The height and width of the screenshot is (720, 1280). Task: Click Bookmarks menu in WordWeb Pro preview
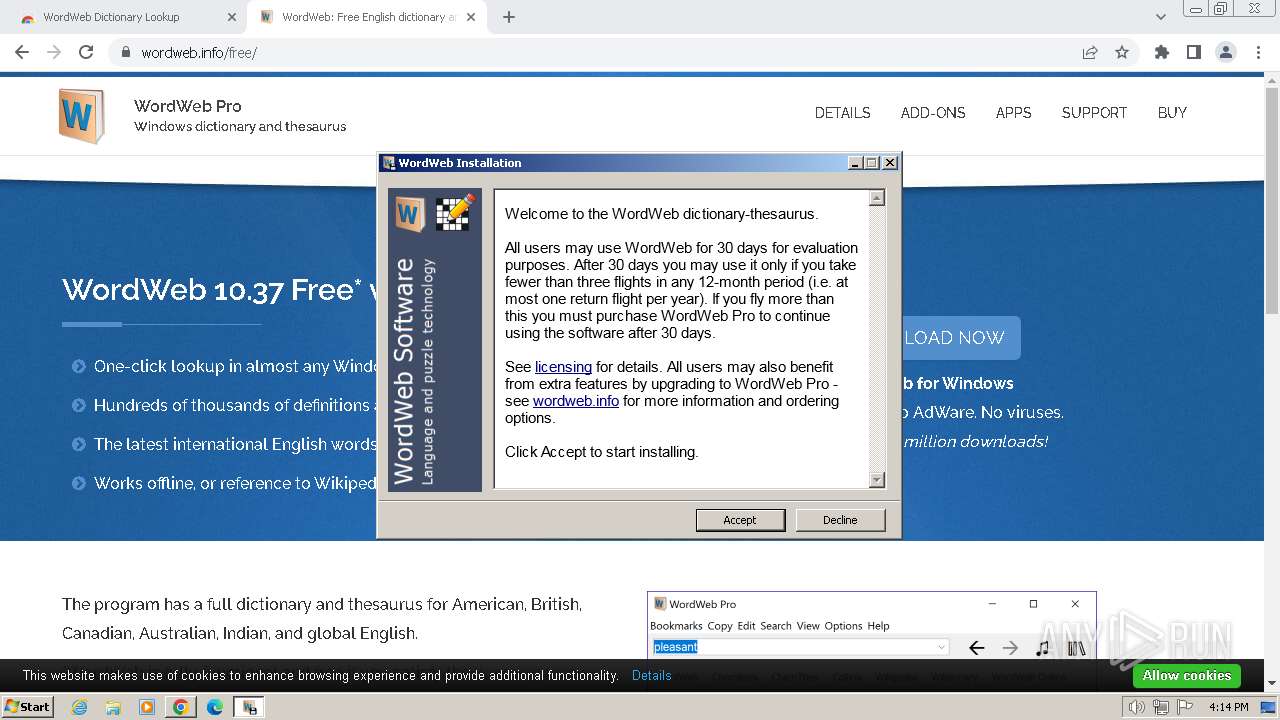point(676,626)
